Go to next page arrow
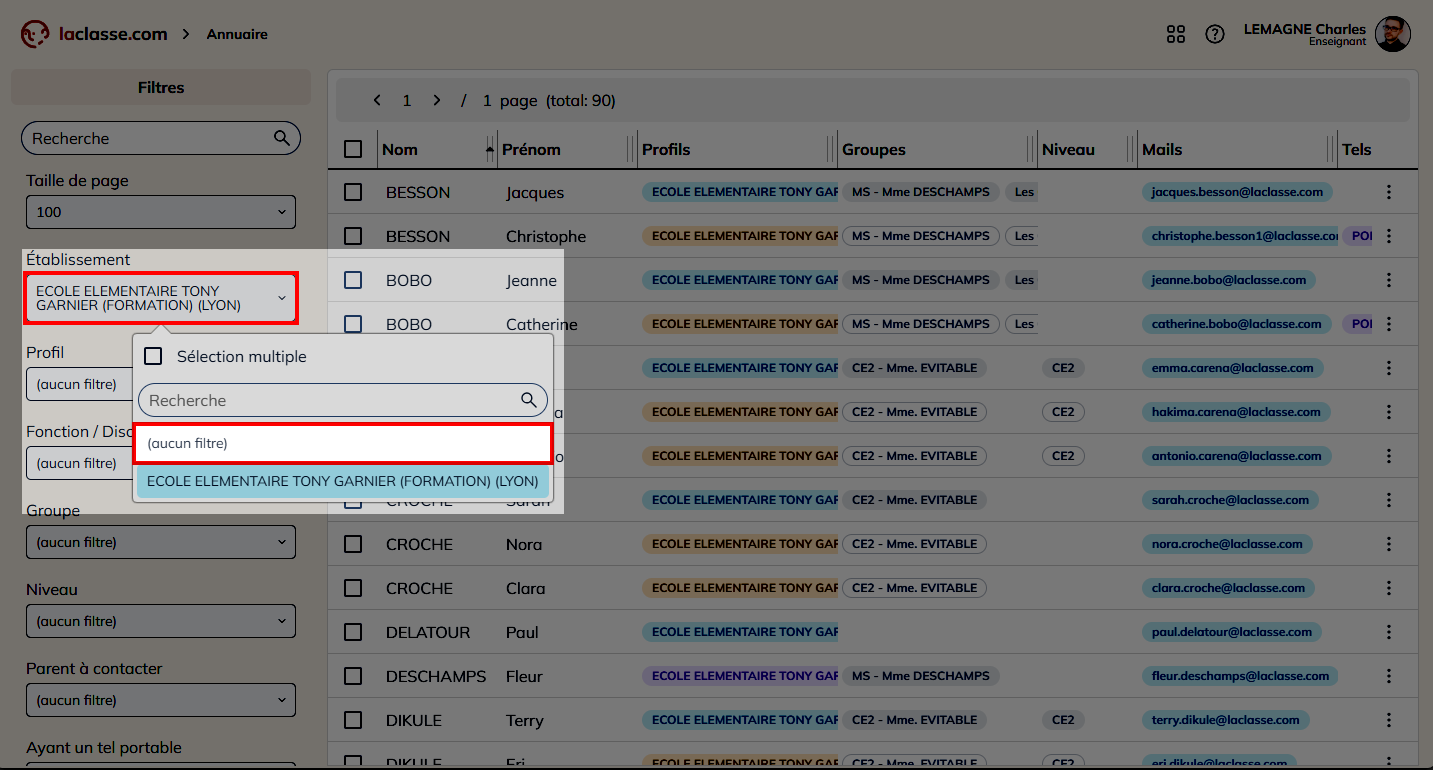The image size is (1433, 770). click(437, 100)
